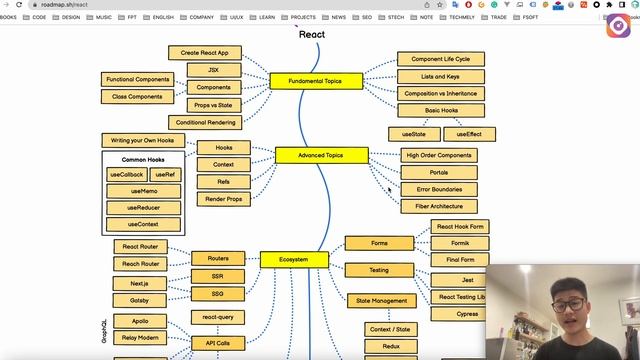Open the UI/UX bookmarks folder
Viewport: 640px width, 360px height.
pyautogui.click(x=232, y=18)
